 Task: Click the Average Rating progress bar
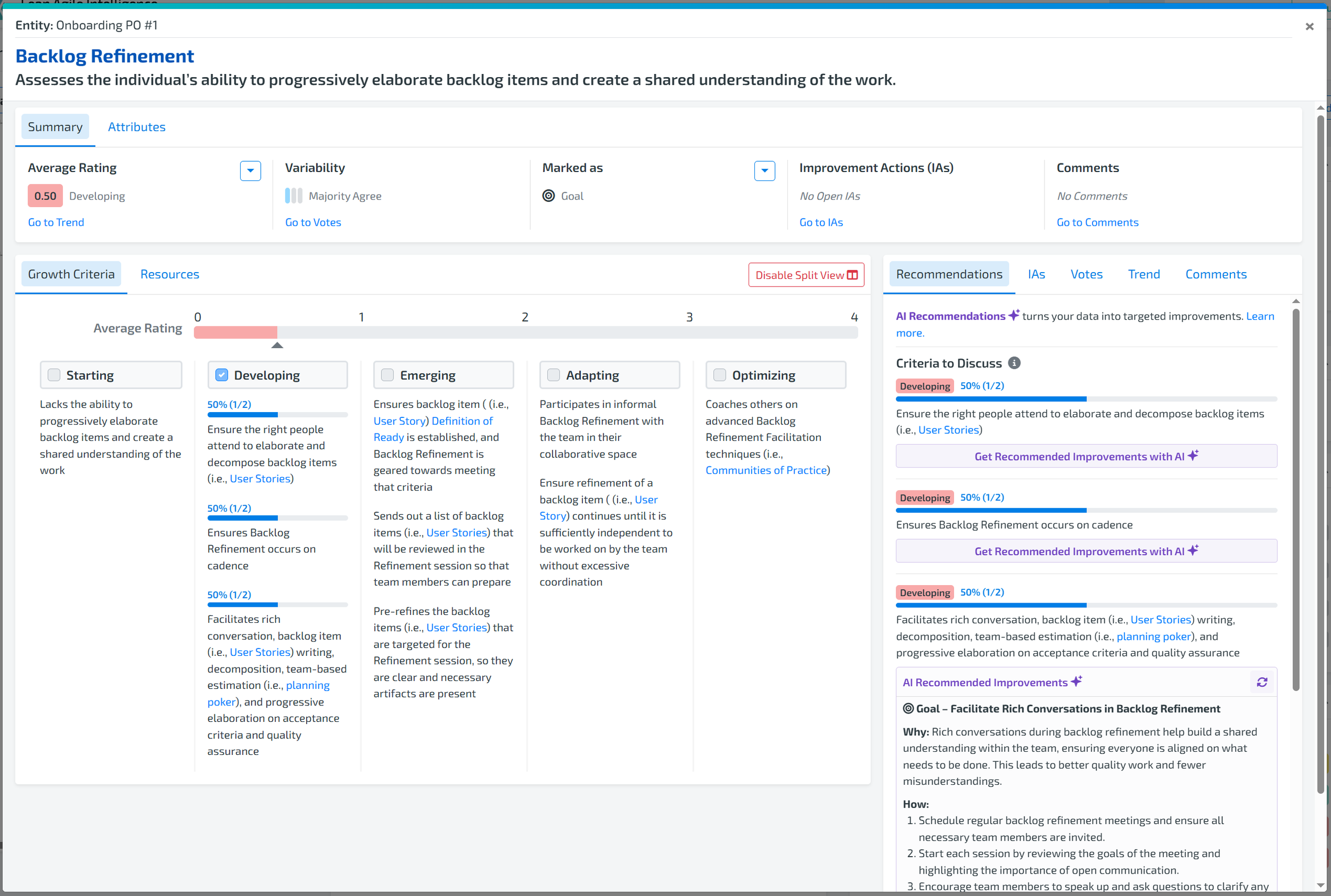525,332
